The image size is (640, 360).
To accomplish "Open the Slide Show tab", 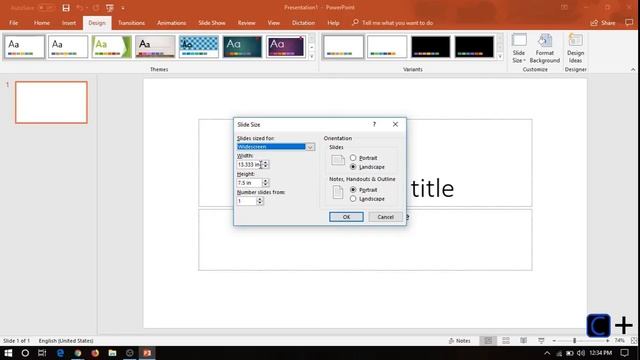I will pyautogui.click(x=211, y=23).
